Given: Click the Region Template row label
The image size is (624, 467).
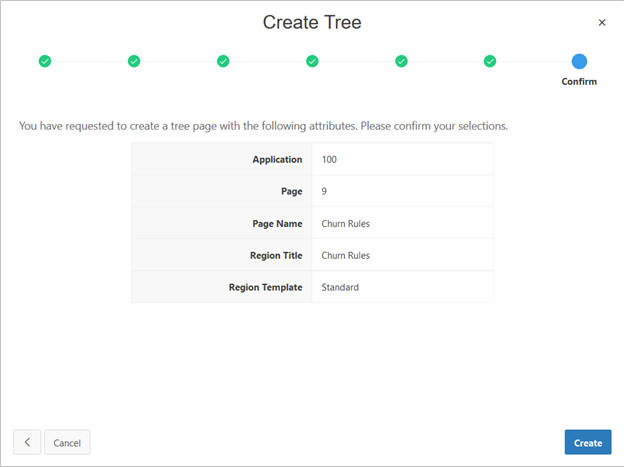Looking at the screenshot, I should tap(265, 287).
